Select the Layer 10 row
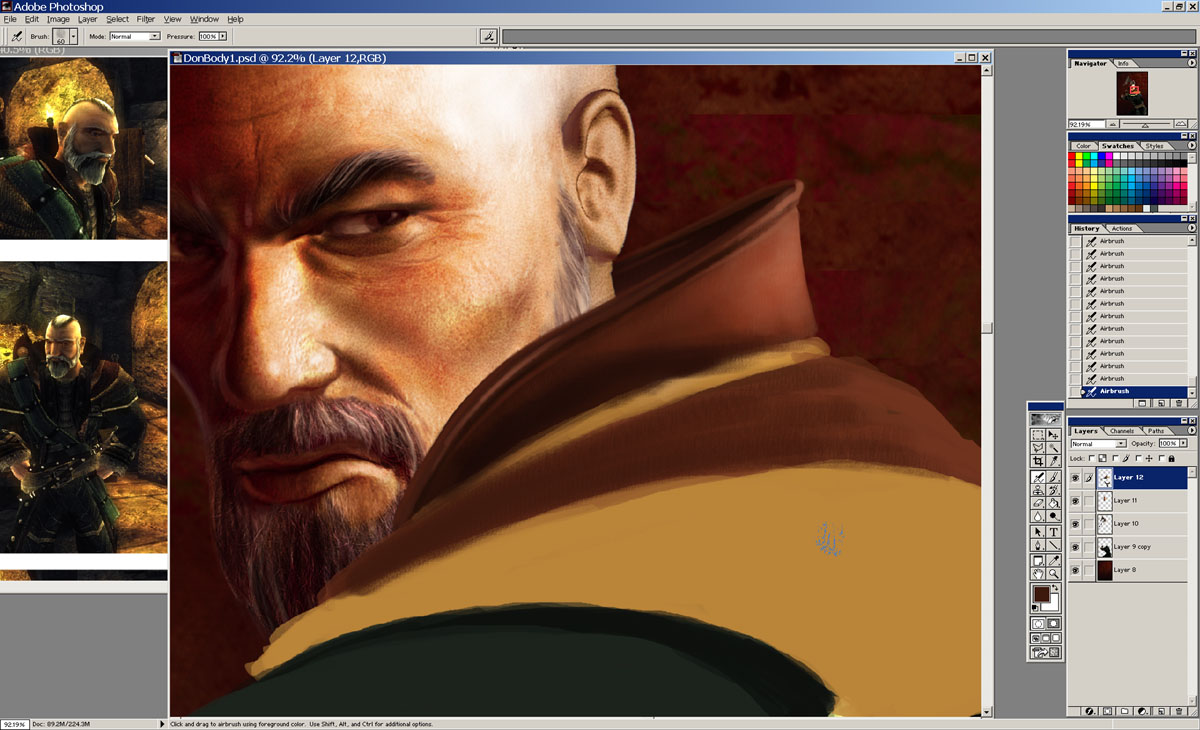 (x=1129, y=523)
